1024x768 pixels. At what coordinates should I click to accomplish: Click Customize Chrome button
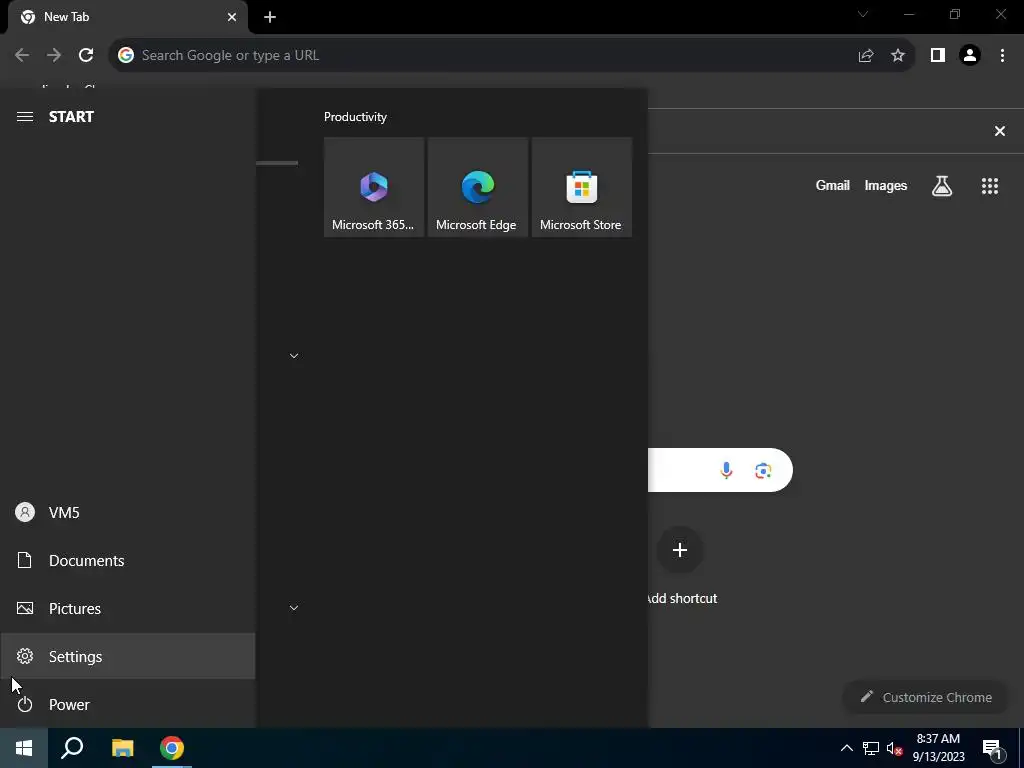tap(927, 697)
